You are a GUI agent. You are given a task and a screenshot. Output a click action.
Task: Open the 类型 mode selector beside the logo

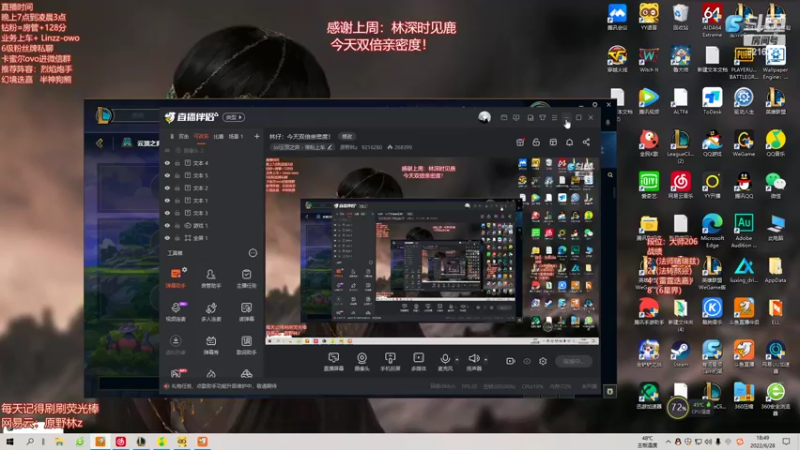tap(234, 117)
